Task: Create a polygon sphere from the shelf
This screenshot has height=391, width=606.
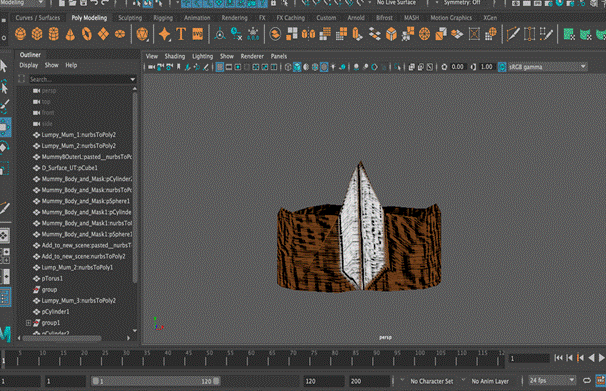Action: click(20, 34)
